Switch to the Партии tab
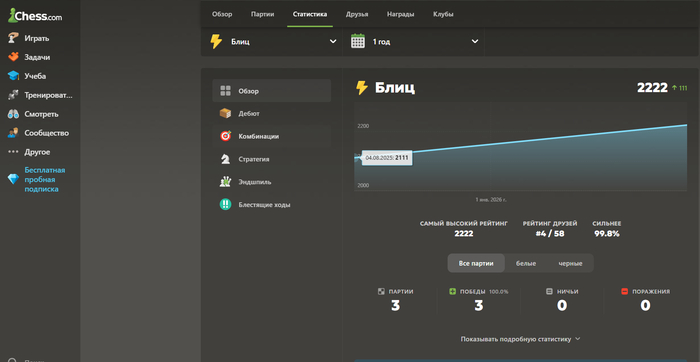Screen dimensions: 700x362 (262, 14)
